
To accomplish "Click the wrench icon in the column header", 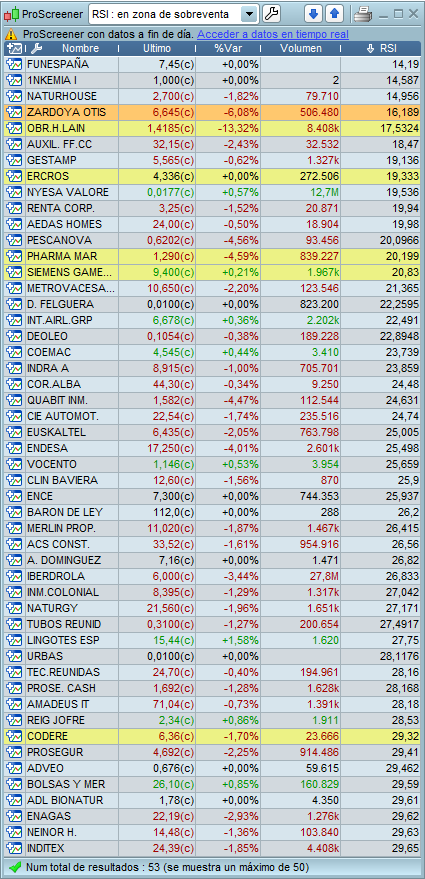I will point(36,49).
